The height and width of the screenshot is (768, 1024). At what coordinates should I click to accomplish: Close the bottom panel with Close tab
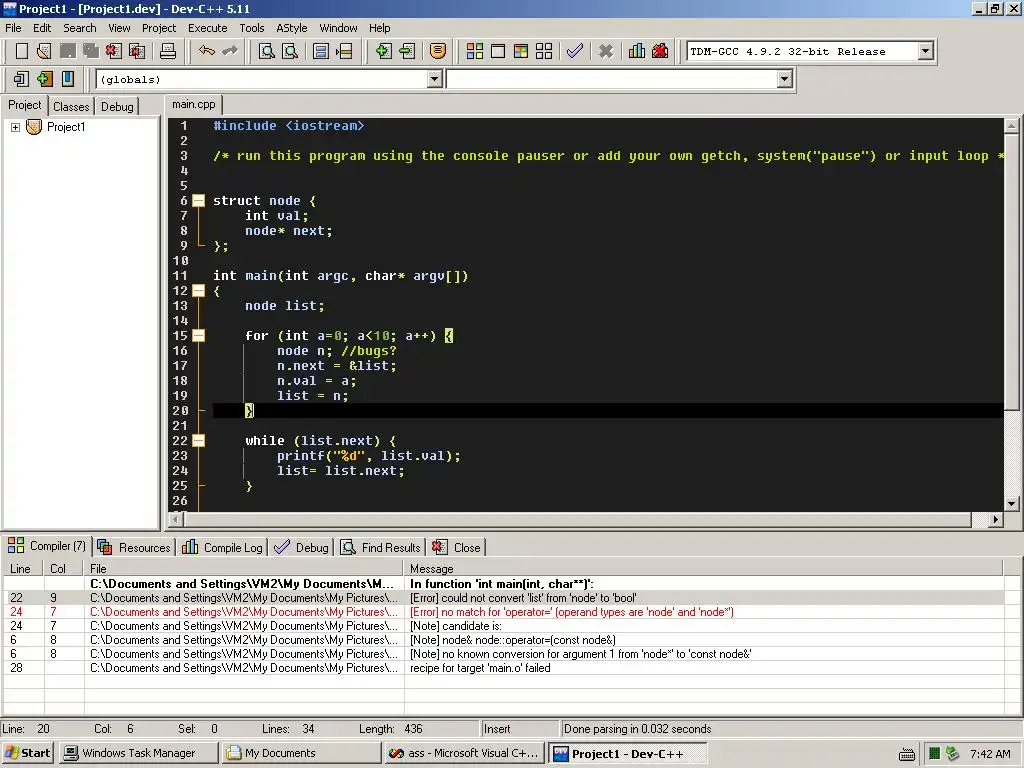456,547
